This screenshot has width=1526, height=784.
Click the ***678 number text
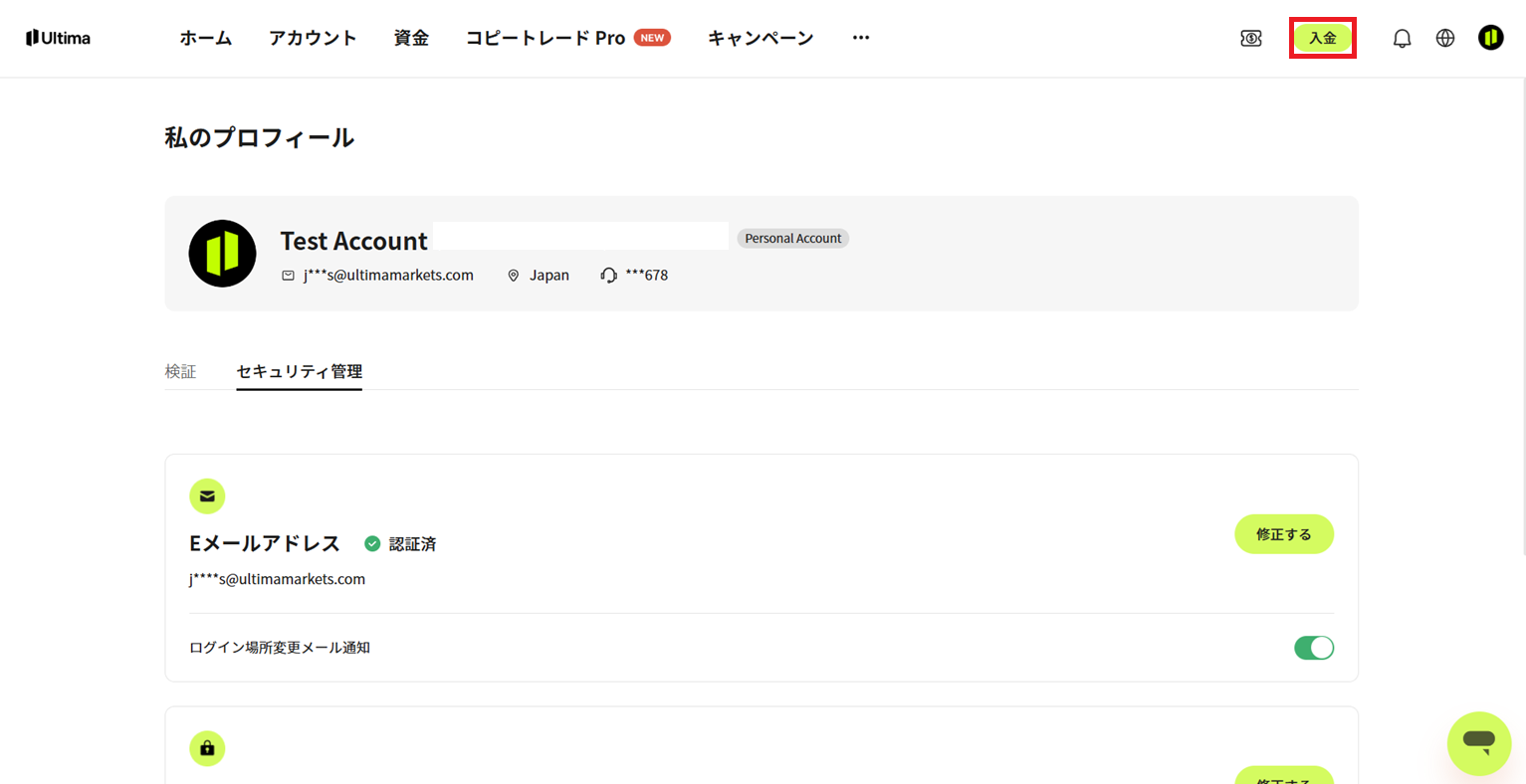tap(647, 276)
